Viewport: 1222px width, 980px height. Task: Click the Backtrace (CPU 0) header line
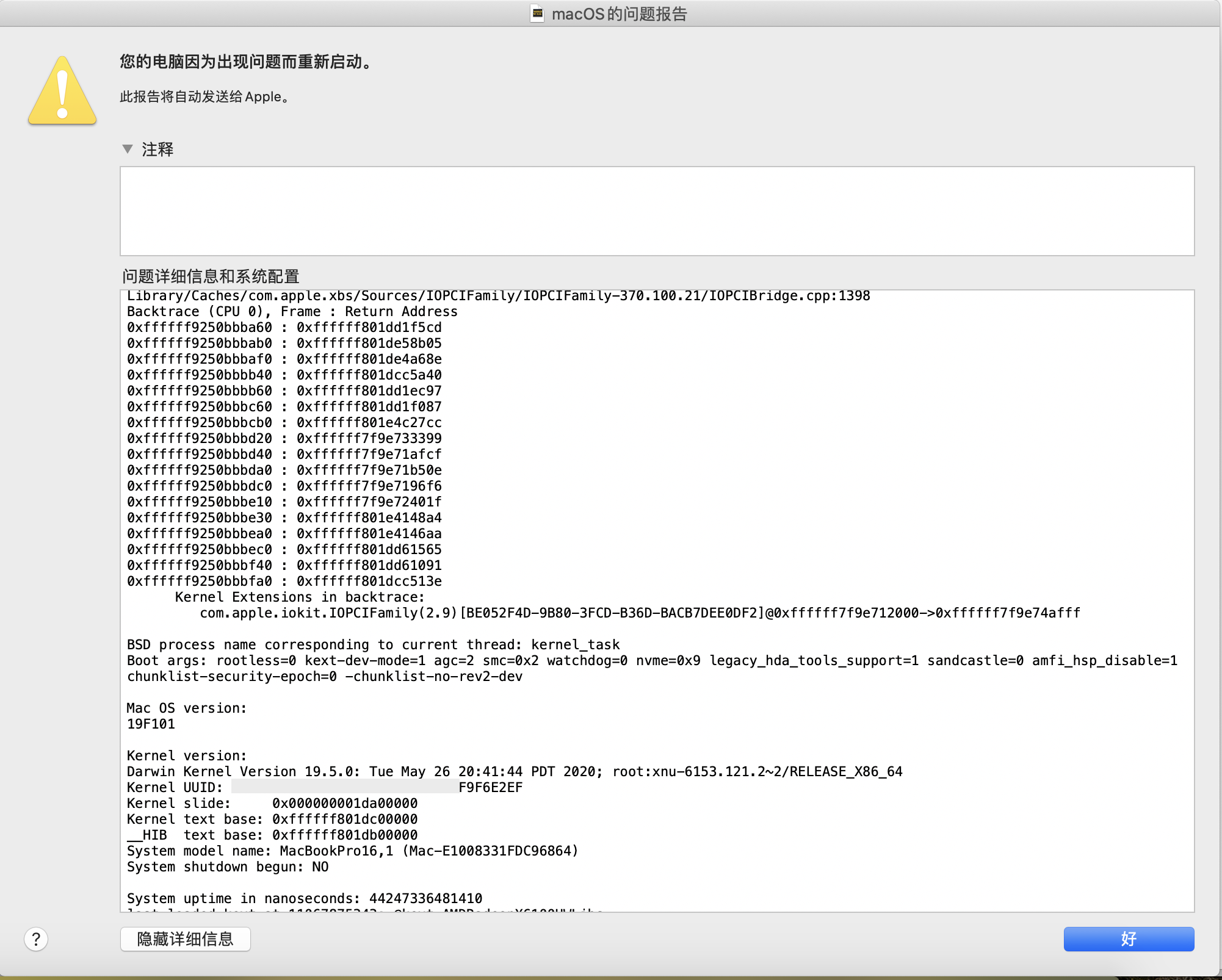click(x=292, y=312)
